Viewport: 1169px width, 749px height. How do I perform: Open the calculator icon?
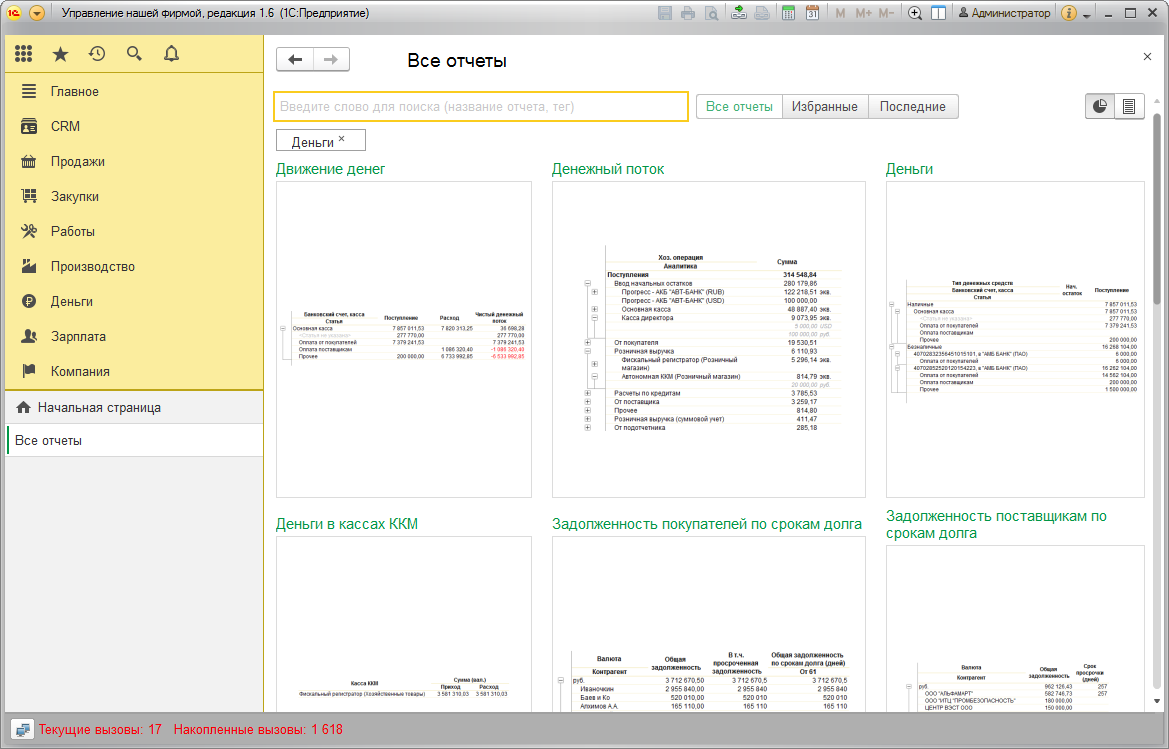click(788, 13)
